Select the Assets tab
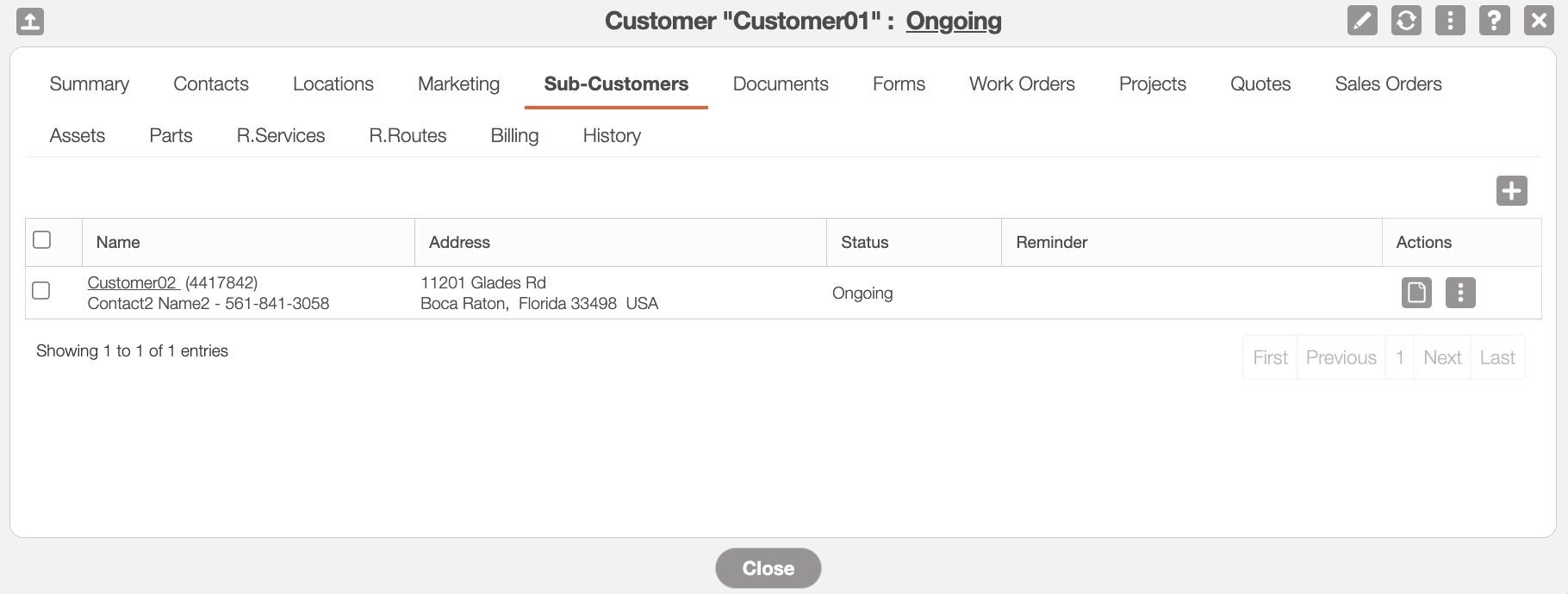This screenshot has width=1568, height=594. pos(78,135)
